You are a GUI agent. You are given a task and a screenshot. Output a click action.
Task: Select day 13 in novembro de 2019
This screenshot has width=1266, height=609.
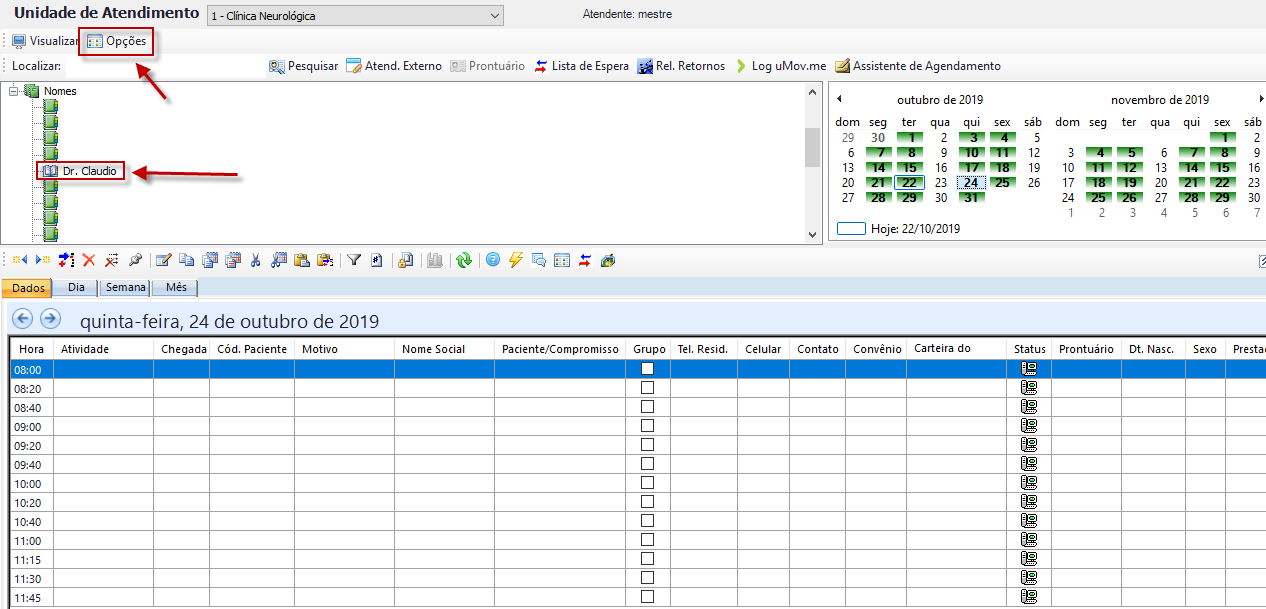[1160, 168]
